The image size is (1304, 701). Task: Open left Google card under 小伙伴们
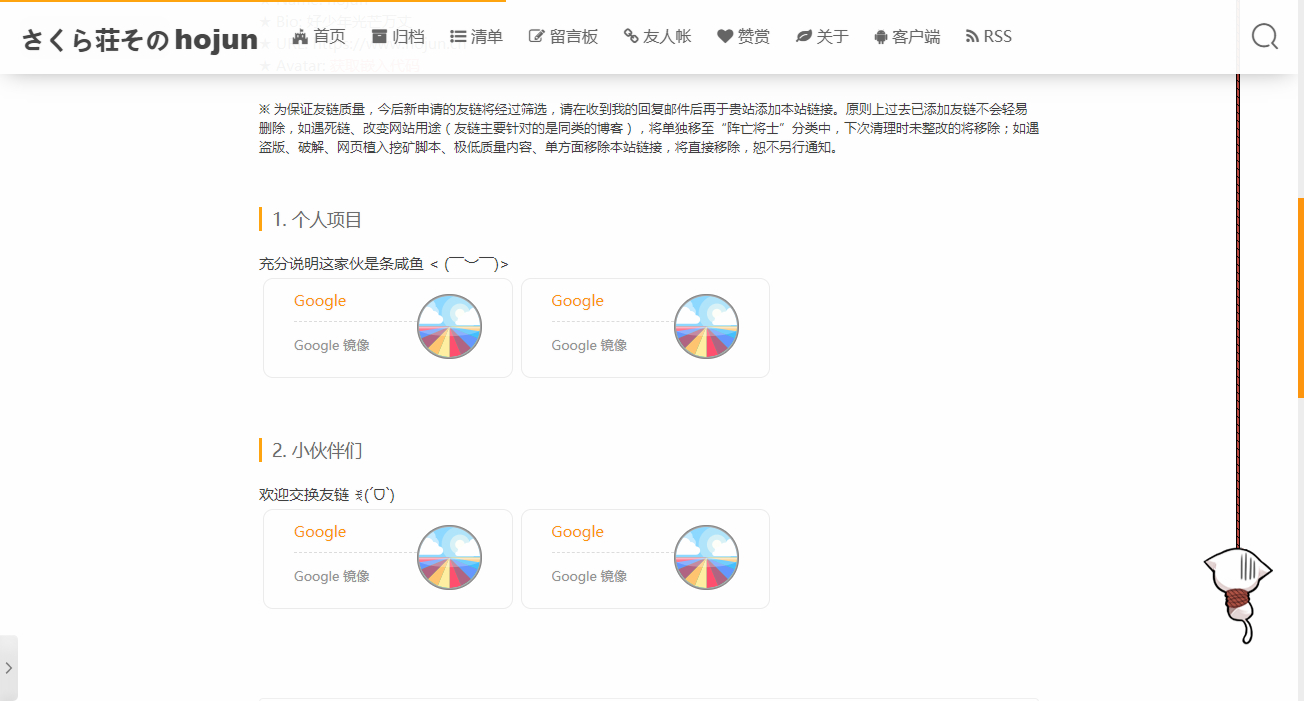coord(388,559)
